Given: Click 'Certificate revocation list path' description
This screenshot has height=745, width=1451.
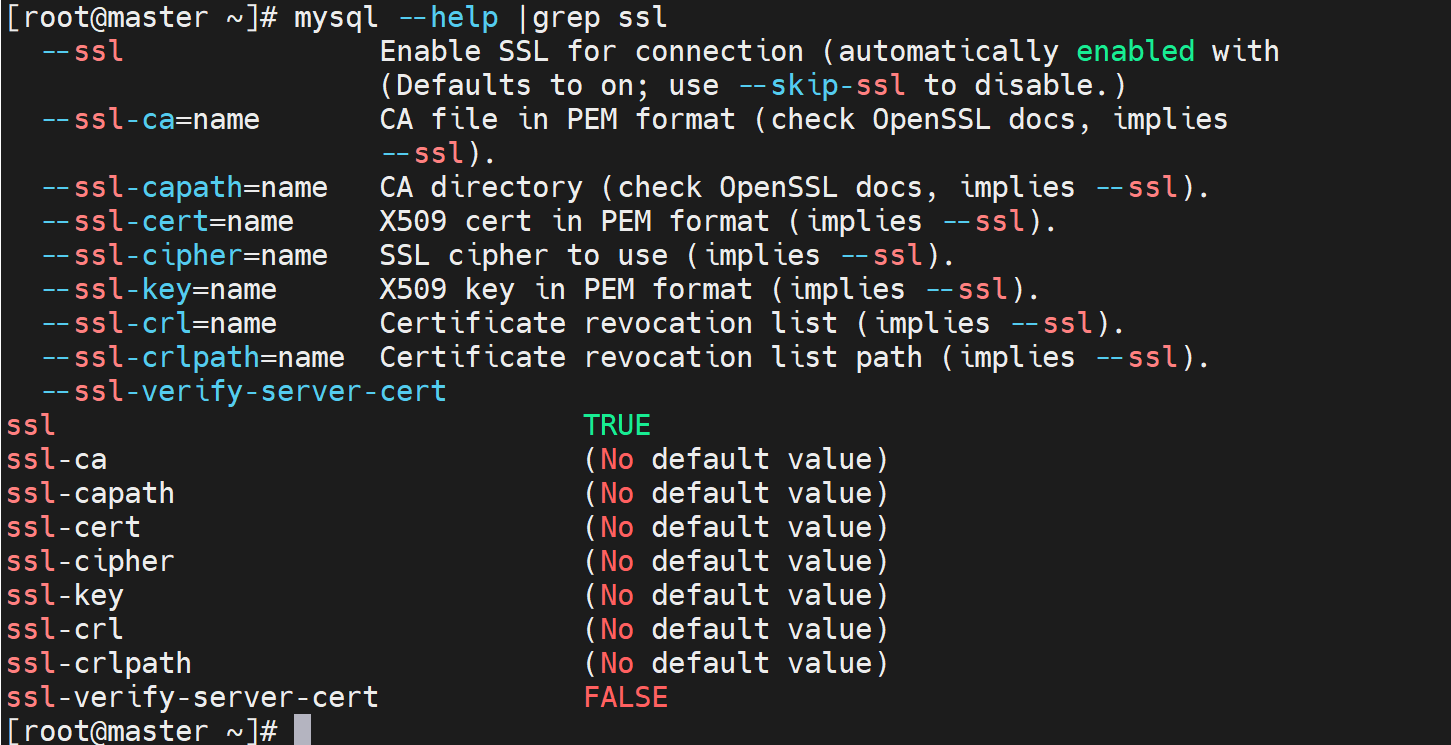Looking at the screenshot, I should coord(651,358).
